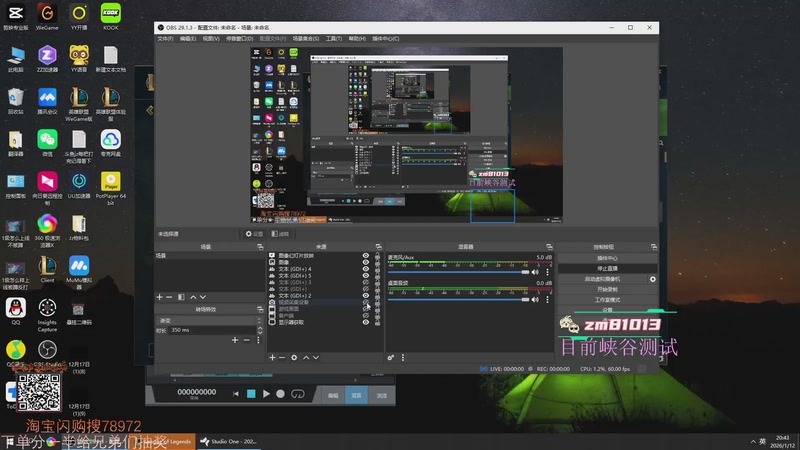800x450 pixels.
Task: Remove scene transition with minus icon
Action: click(246, 340)
